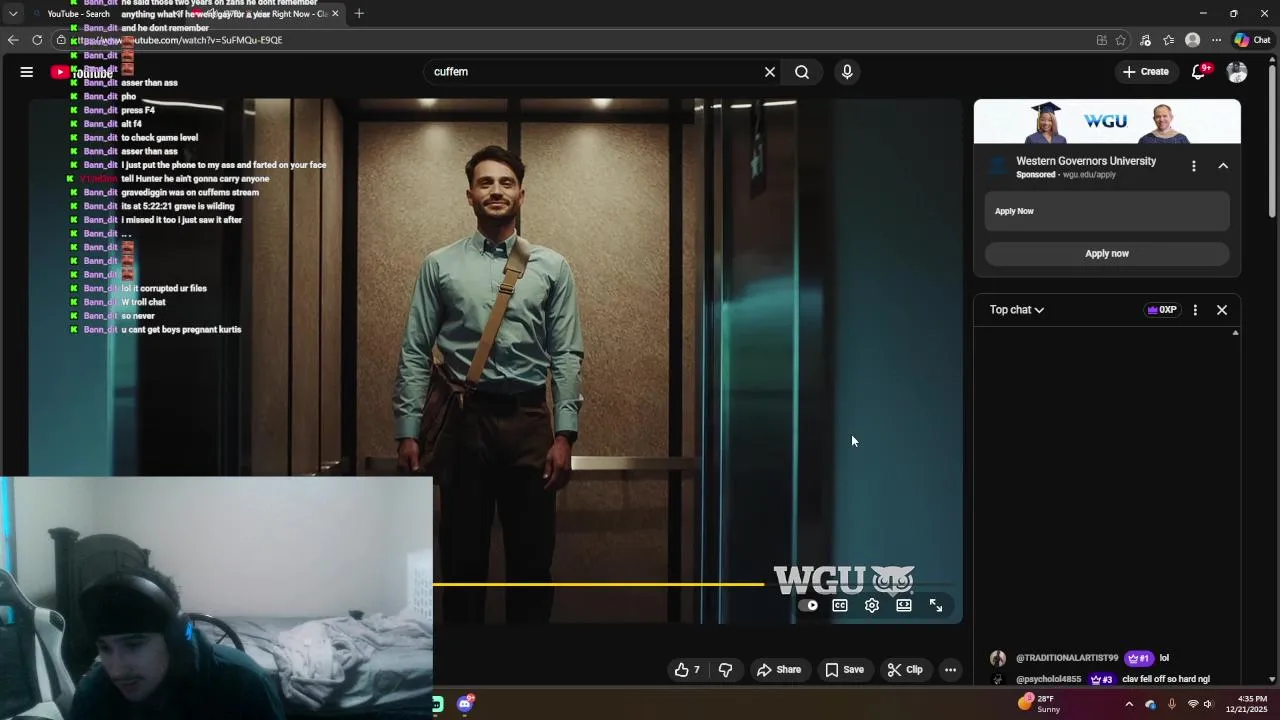Image resolution: width=1280 pixels, height=720 pixels.
Task: Open Edge settings and more menu
Action: click(x=1216, y=40)
